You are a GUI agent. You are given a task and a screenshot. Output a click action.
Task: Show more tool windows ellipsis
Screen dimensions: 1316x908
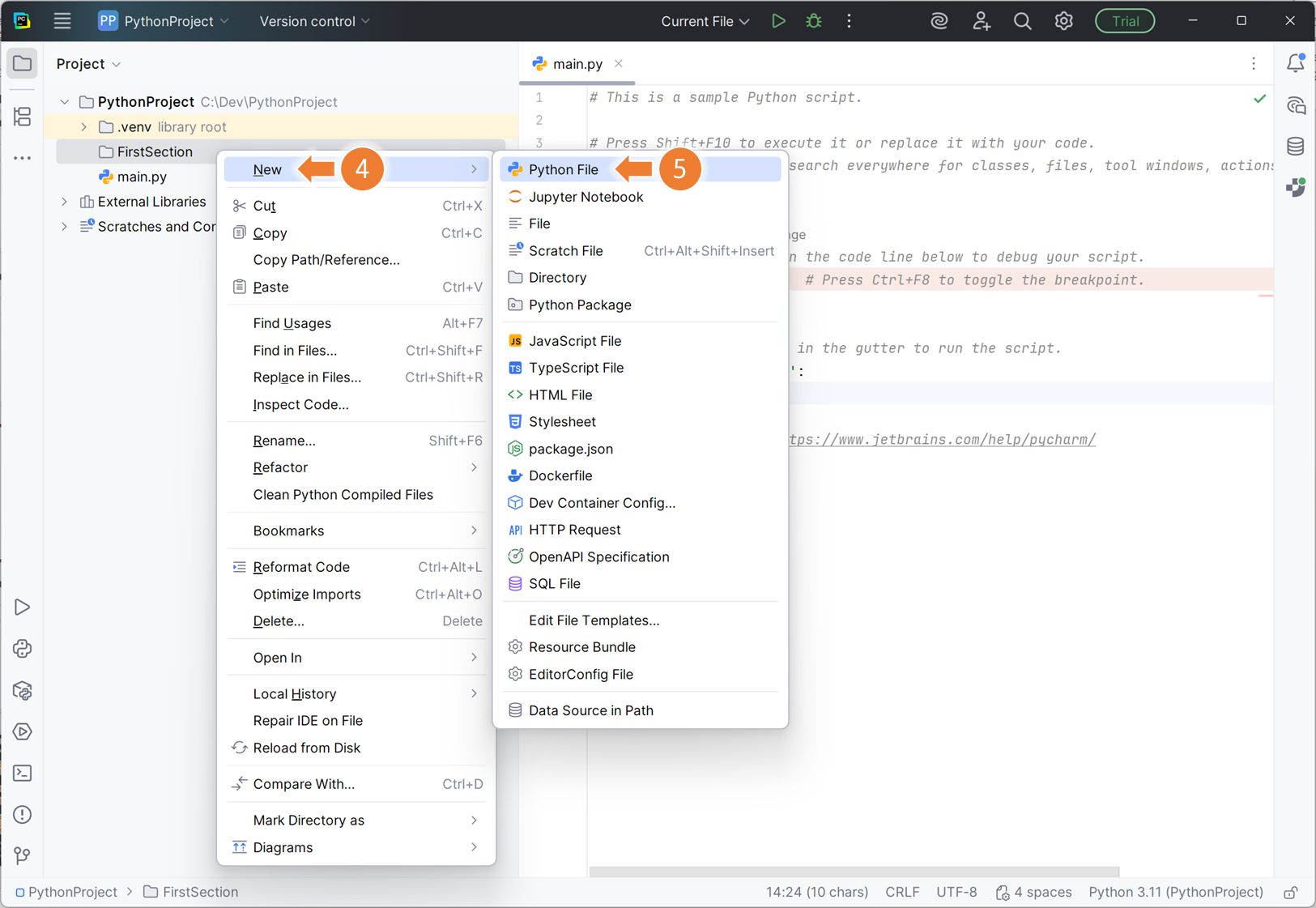(x=23, y=158)
